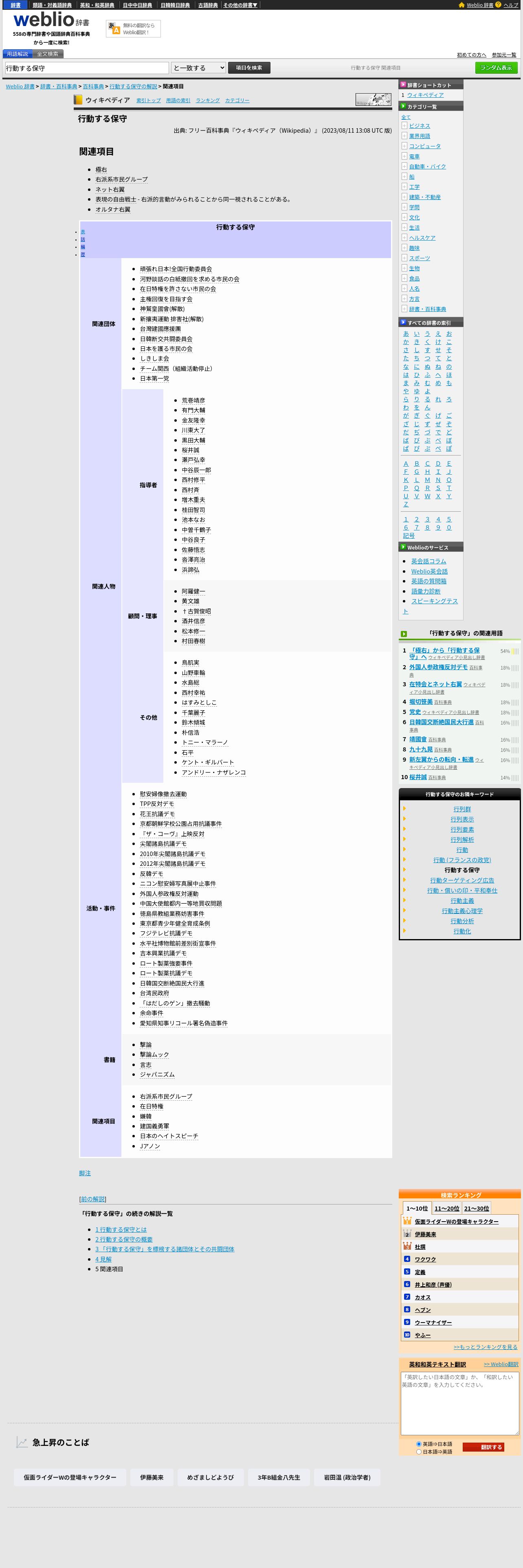The width and height of the screenshot is (523, 1568).
Task: Open the あ index link in kana table
Action: (x=406, y=333)
